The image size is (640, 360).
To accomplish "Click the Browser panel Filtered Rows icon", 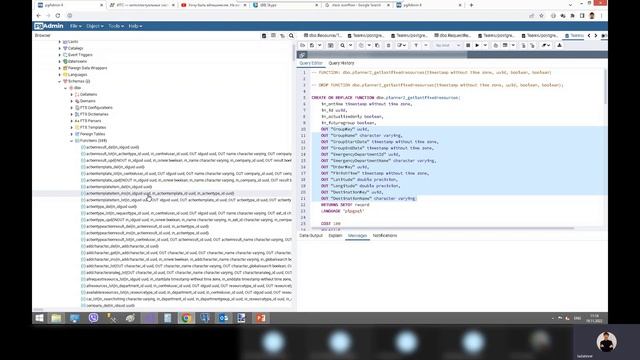I will pyautogui.click(x=282, y=36).
